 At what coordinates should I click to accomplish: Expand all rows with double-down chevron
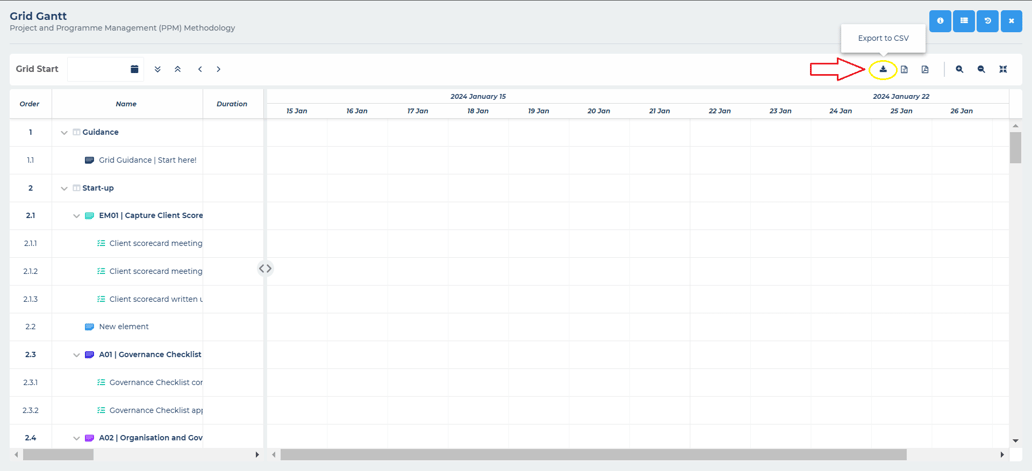[x=157, y=69]
